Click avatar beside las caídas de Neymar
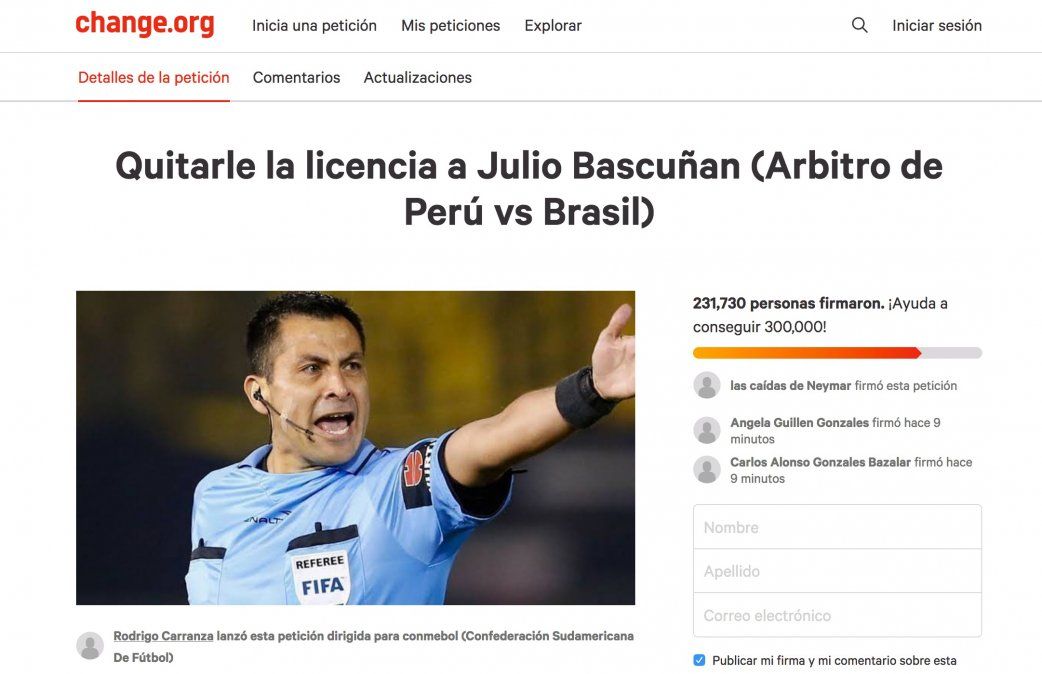This screenshot has height=674, width=1042. click(706, 386)
